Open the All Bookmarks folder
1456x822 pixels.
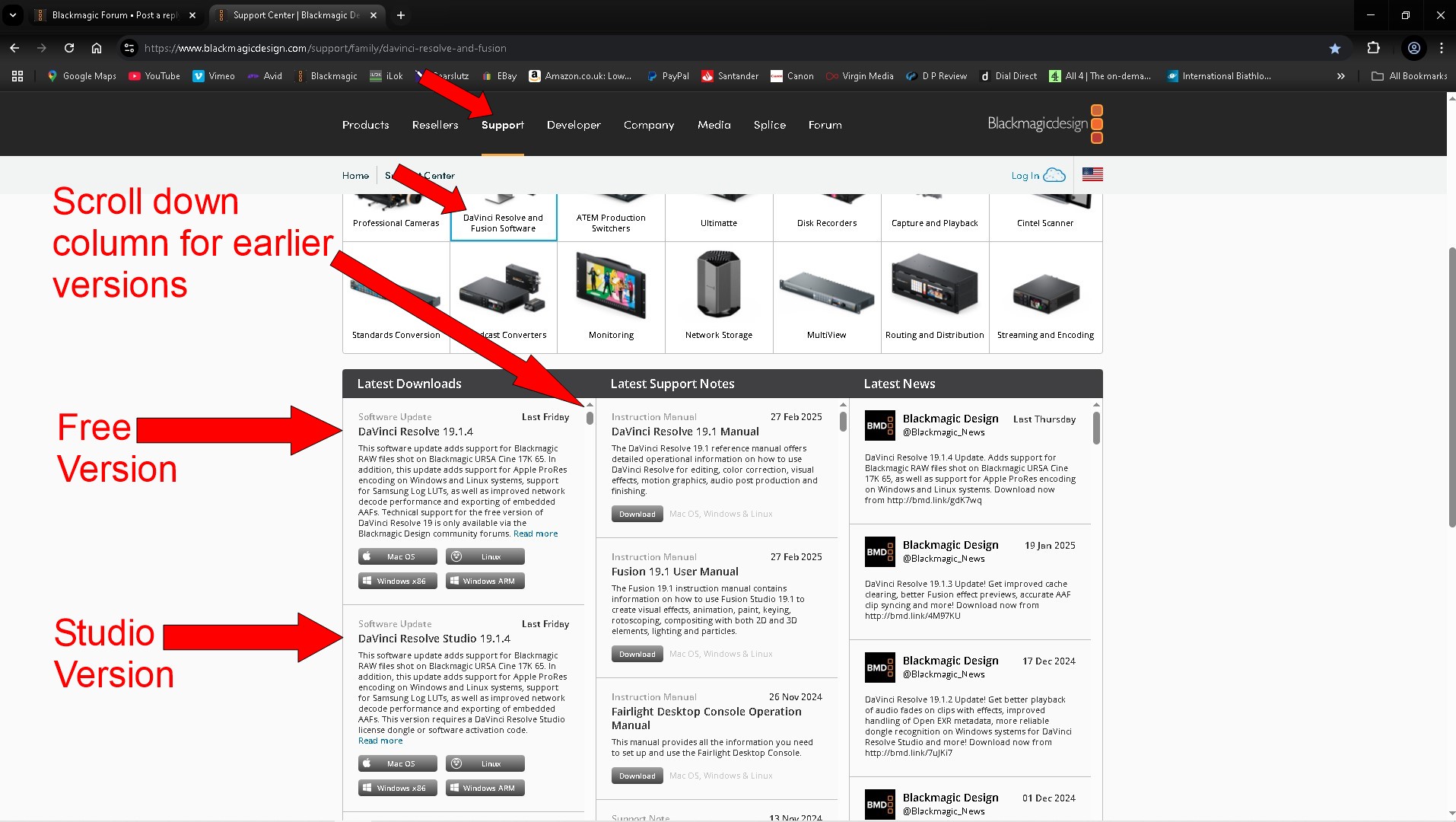pos(1410,76)
